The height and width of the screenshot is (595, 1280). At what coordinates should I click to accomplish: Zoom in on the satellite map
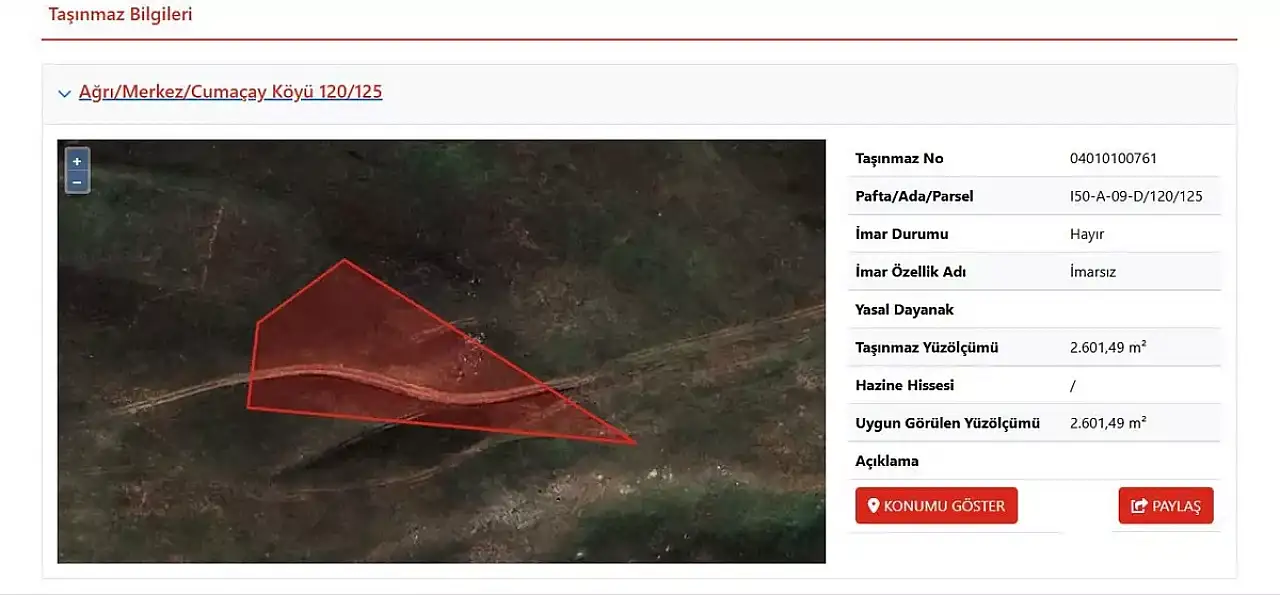pyautogui.click(x=77, y=161)
